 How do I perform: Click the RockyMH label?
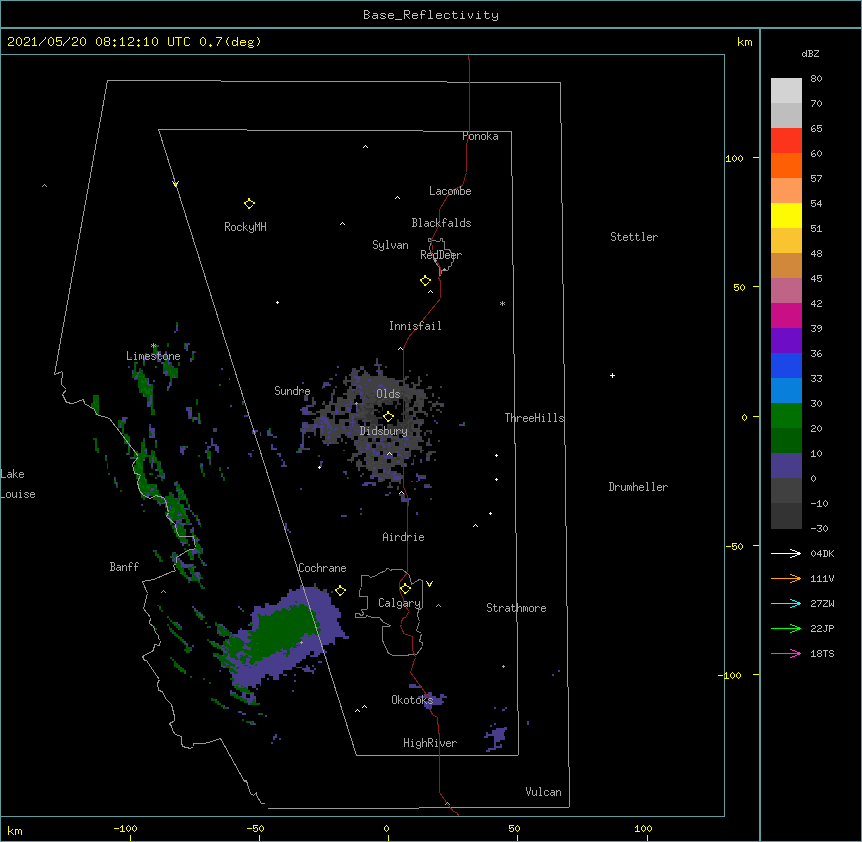pyautogui.click(x=245, y=227)
